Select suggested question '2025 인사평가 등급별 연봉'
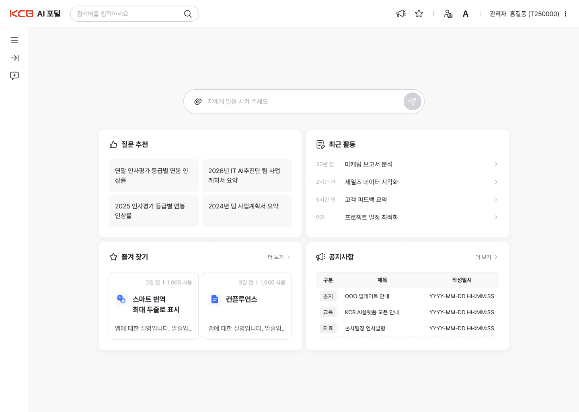579x412 pixels. coord(154,211)
